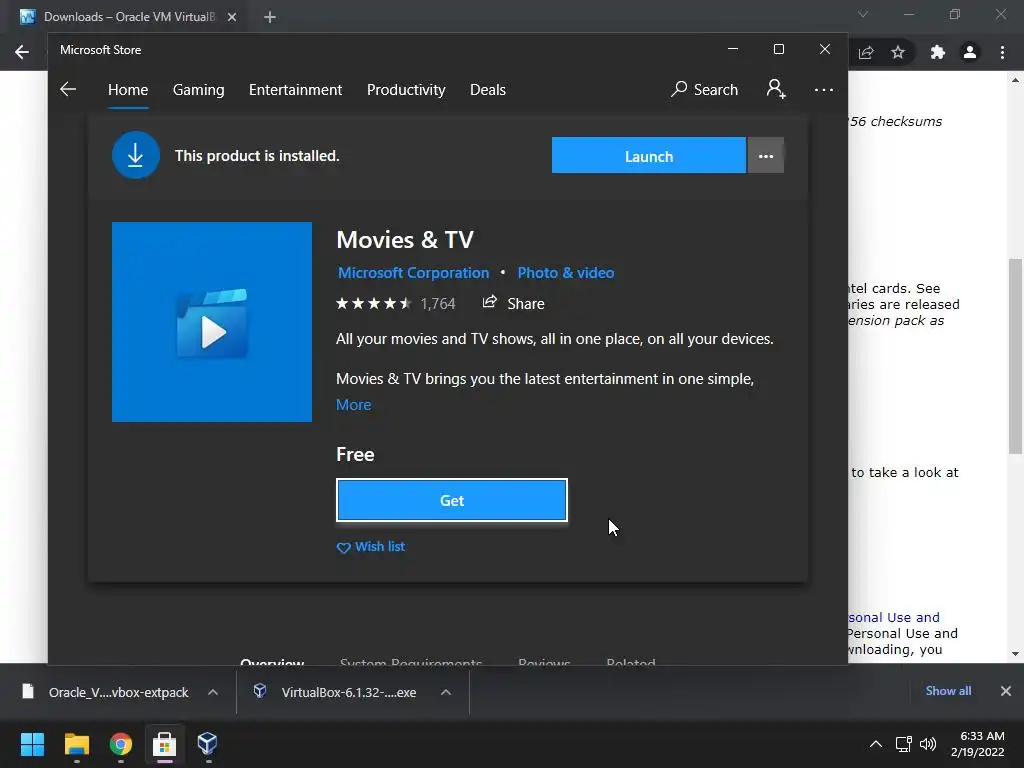
Task: Open the Chrome profile icon
Action: [x=970, y=52]
